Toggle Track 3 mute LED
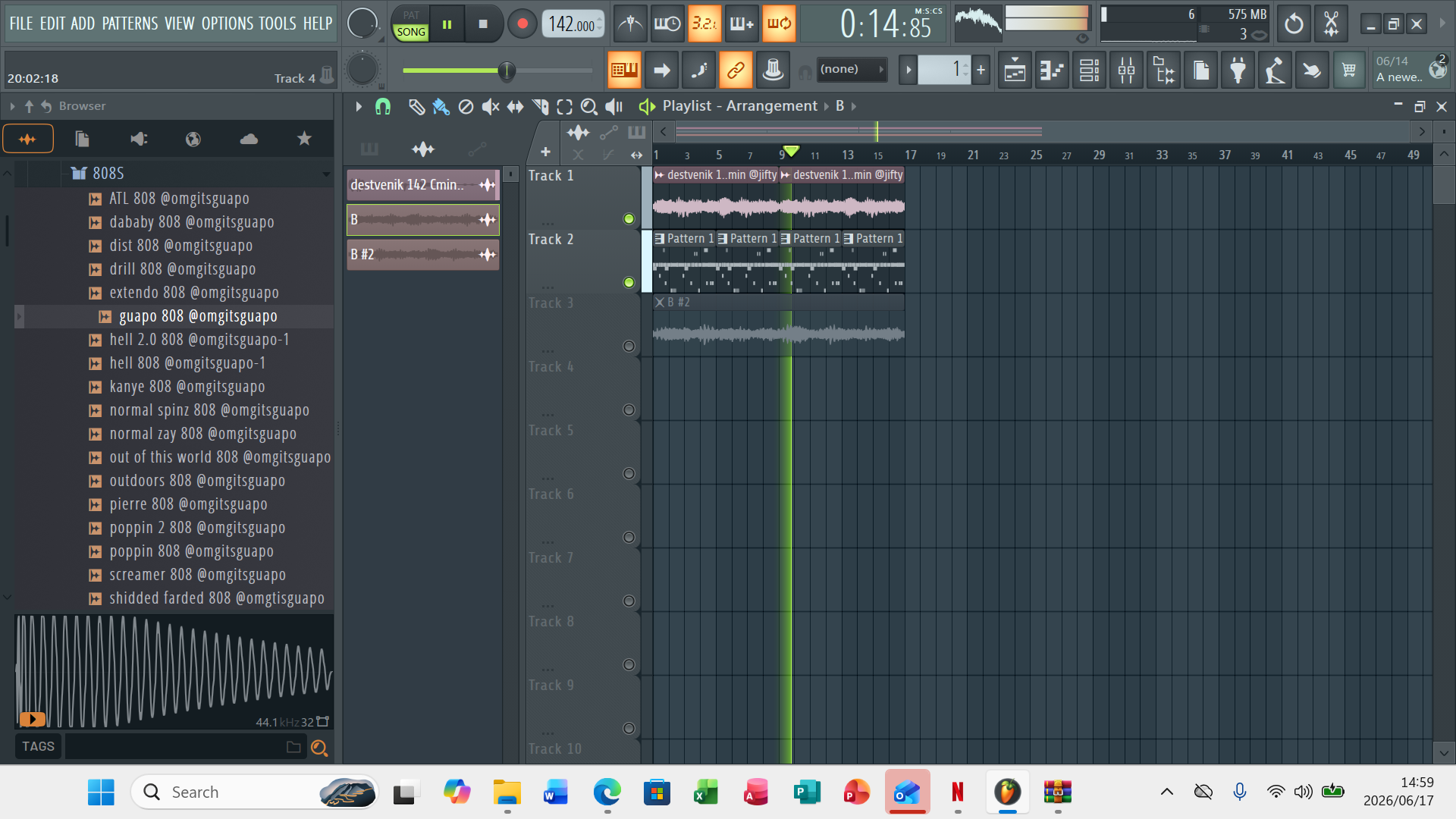Image resolution: width=1456 pixels, height=819 pixels. [629, 347]
